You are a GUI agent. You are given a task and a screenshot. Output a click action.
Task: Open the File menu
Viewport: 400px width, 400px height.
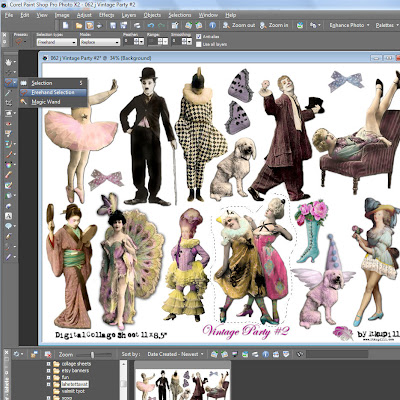click(x=9, y=15)
